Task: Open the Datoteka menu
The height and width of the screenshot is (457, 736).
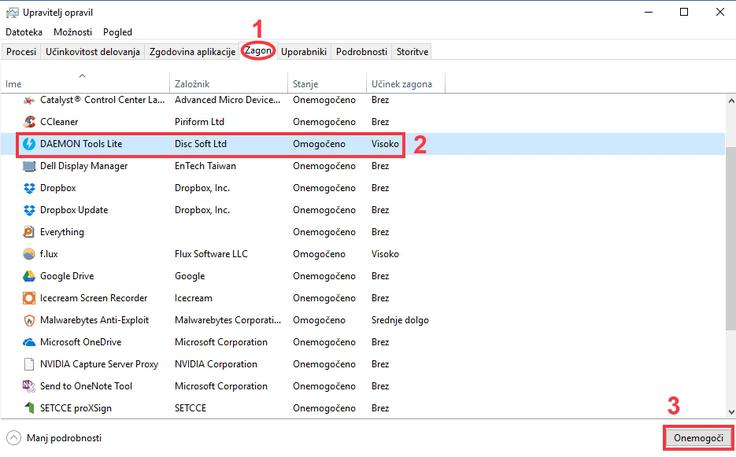Action: 24,32
